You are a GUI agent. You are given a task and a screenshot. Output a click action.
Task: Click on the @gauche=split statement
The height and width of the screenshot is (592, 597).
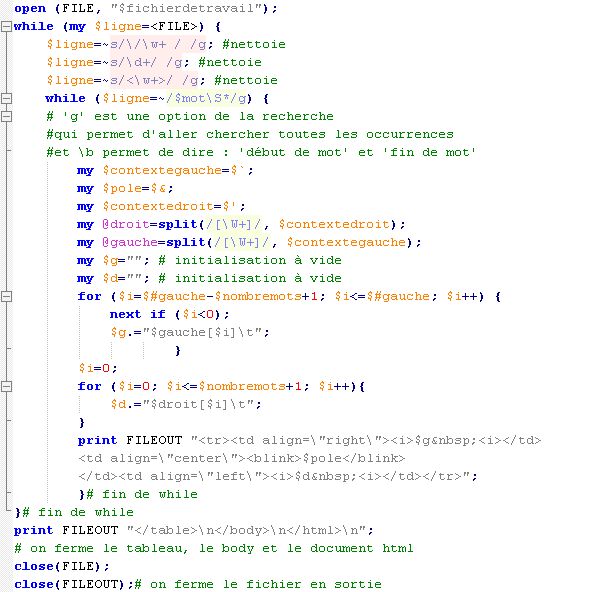point(249,242)
